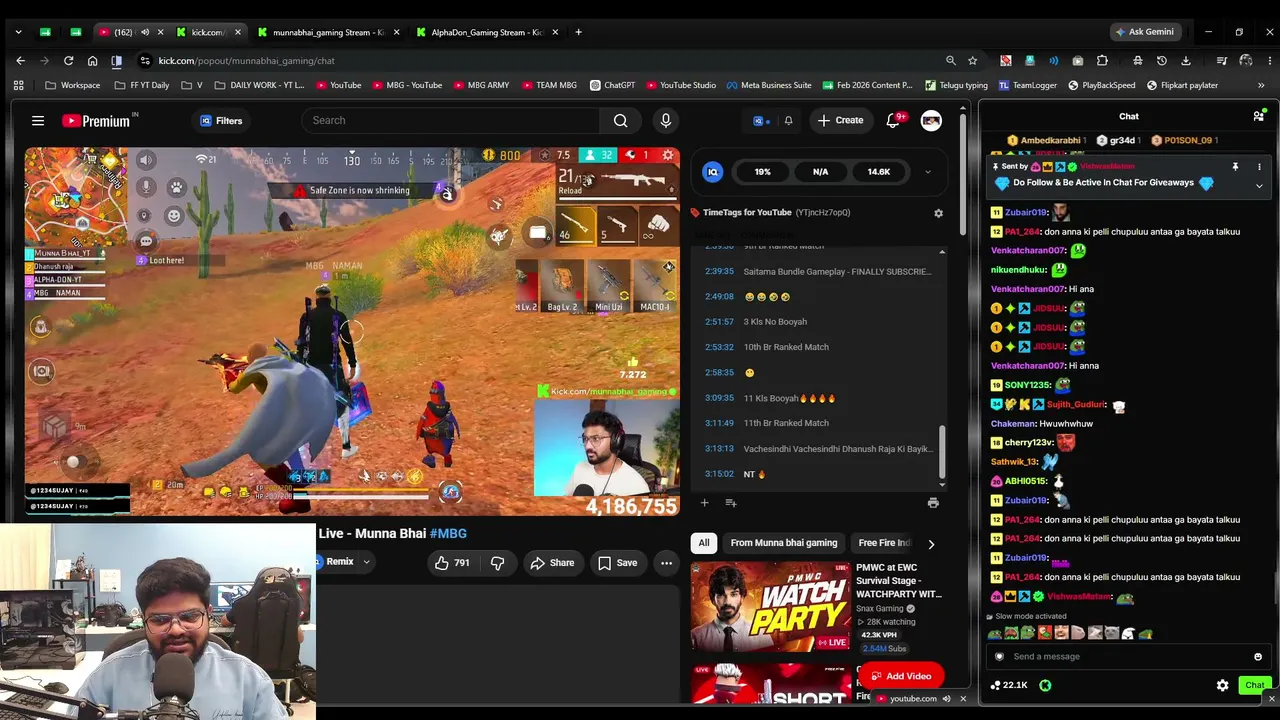Open the YouTube guide hamburger menu
This screenshot has height=720, width=1280.
click(x=38, y=121)
